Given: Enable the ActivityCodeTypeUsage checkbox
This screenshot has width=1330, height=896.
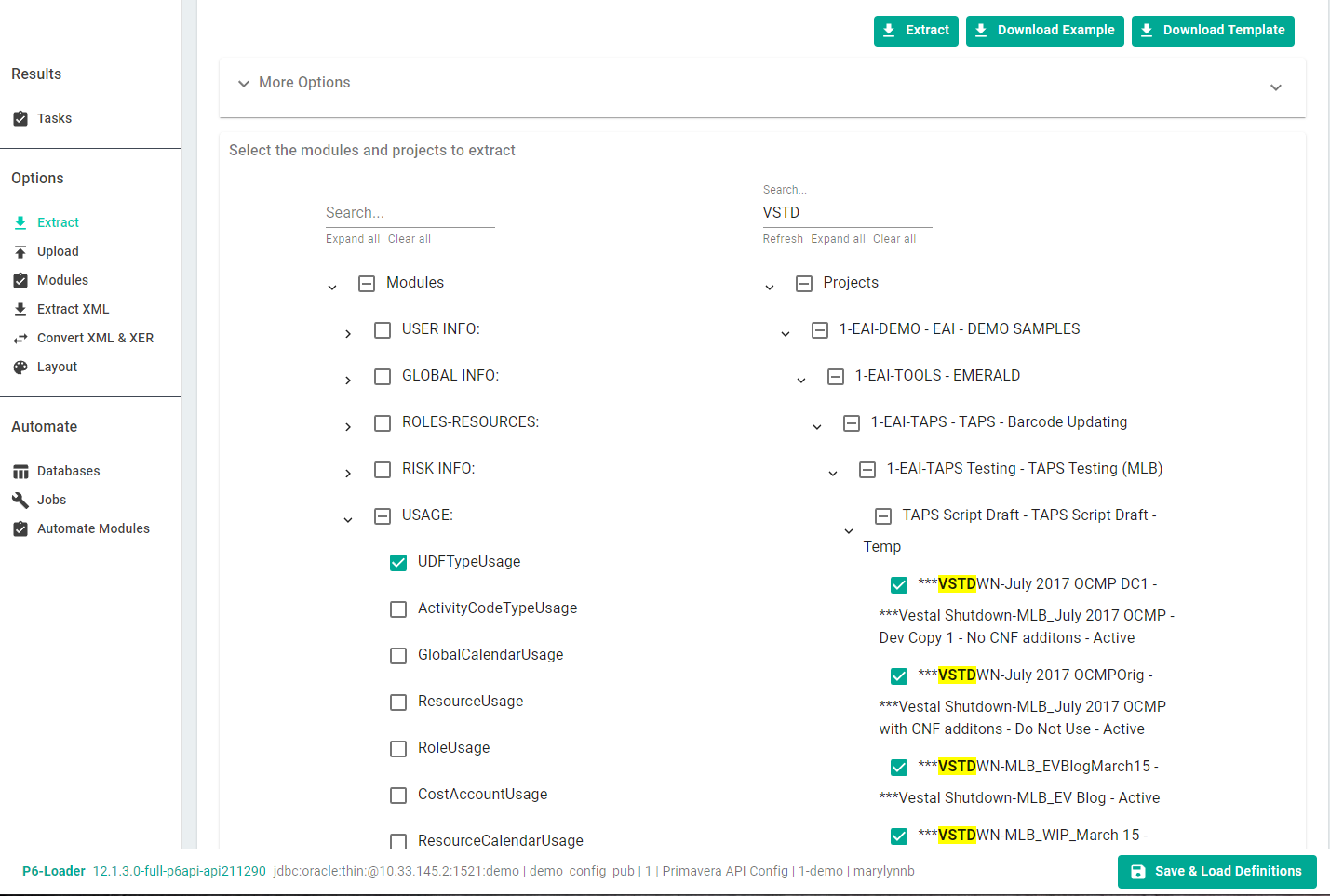Looking at the screenshot, I should pos(398,609).
